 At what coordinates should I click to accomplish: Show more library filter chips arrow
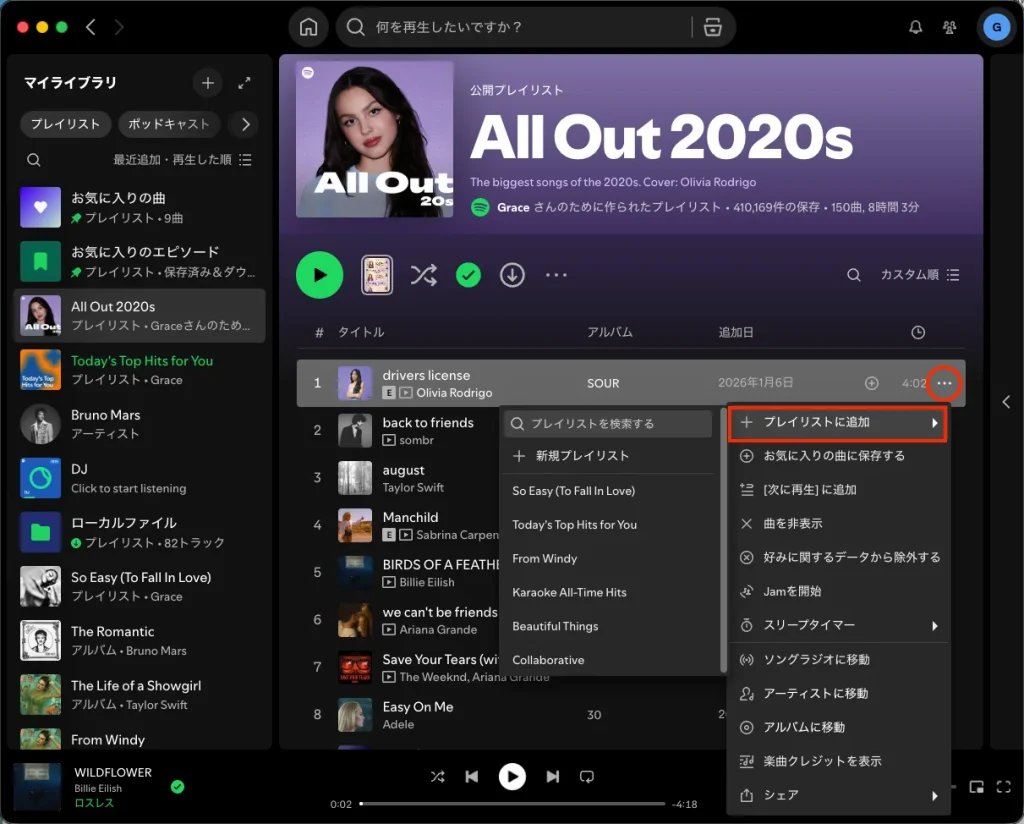pyautogui.click(x=246, y=124)
